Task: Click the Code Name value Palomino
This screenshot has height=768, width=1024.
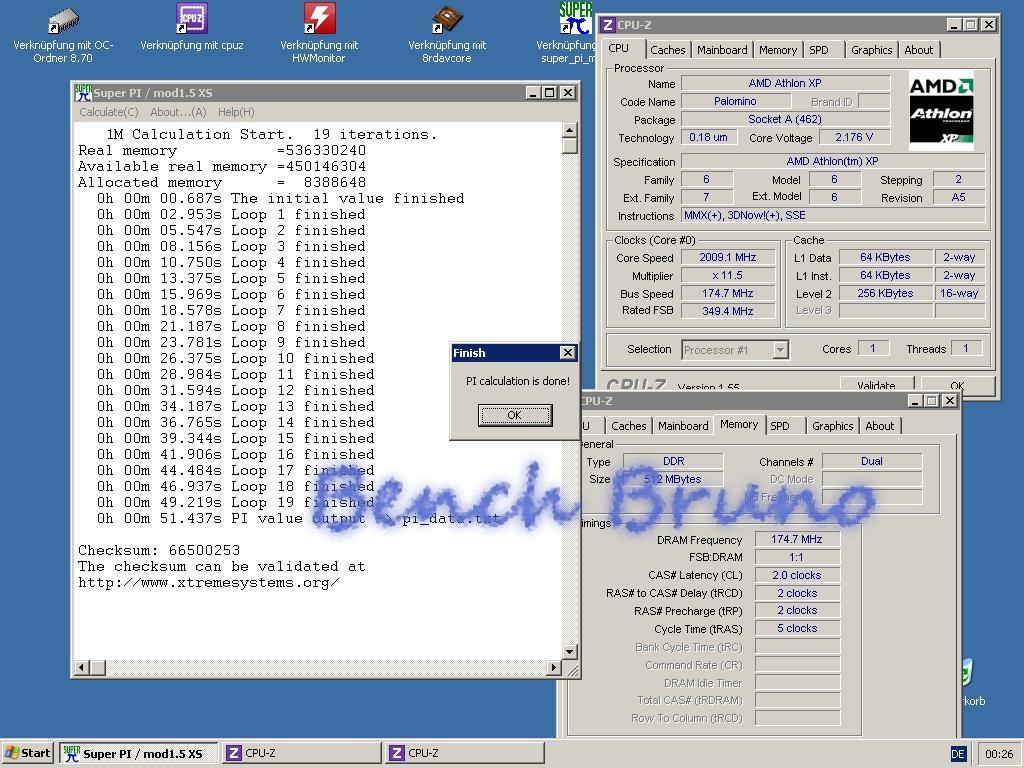Action: (735, 101)
